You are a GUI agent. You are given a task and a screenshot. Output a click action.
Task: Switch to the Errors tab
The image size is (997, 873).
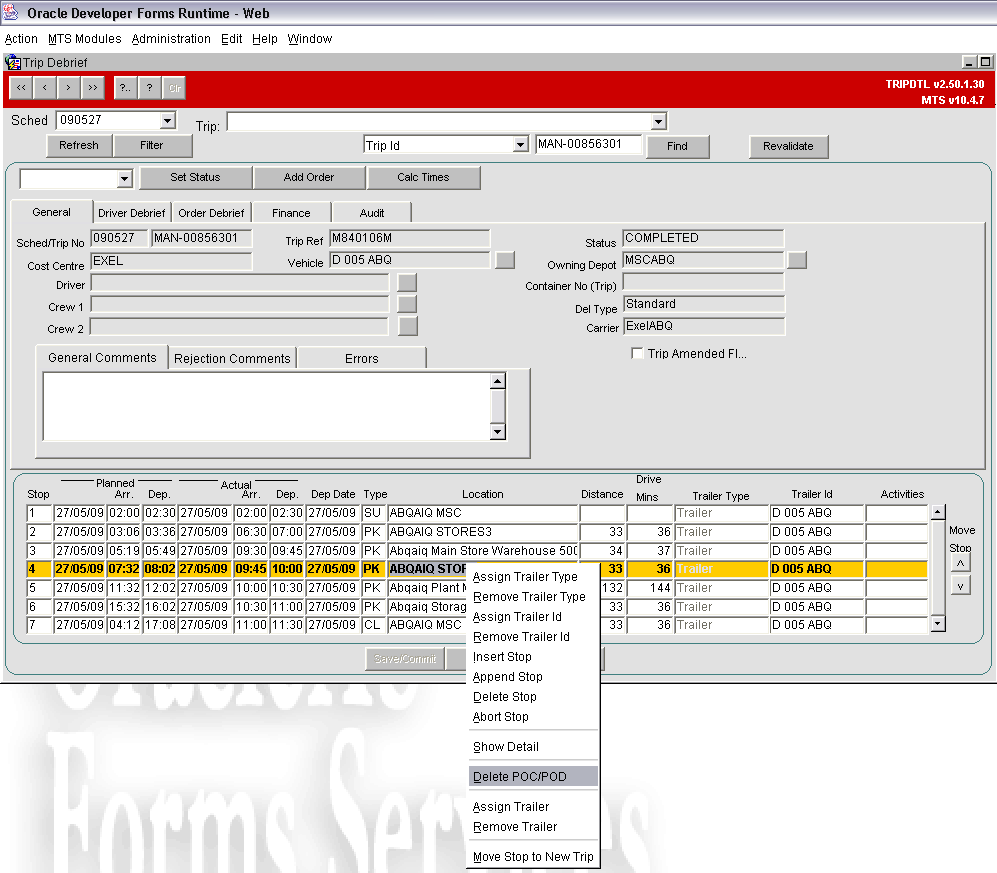pos(362,359)
